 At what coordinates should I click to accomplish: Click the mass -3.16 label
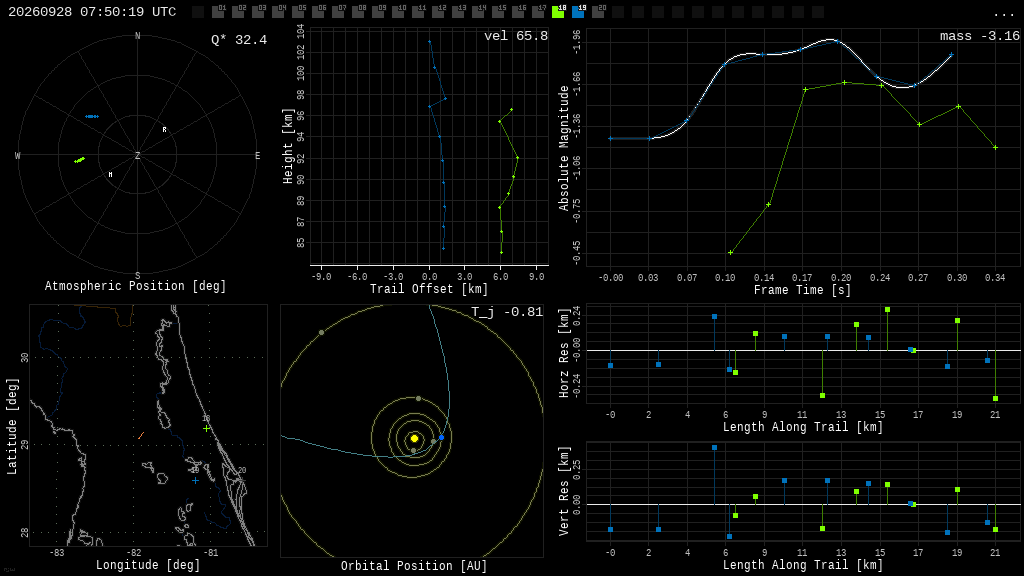pos(980,36)
